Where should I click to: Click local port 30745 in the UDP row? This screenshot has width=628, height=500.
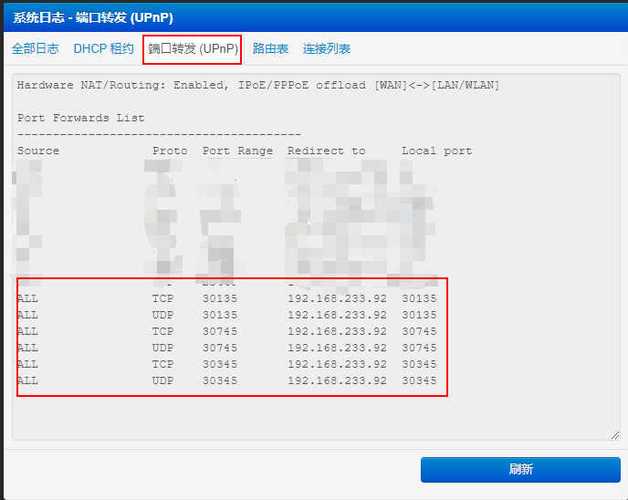(419, 348)
